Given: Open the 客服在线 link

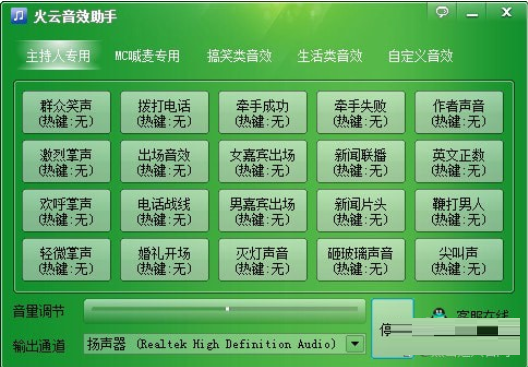Looking at the screenshot, I should coord(483,315).
